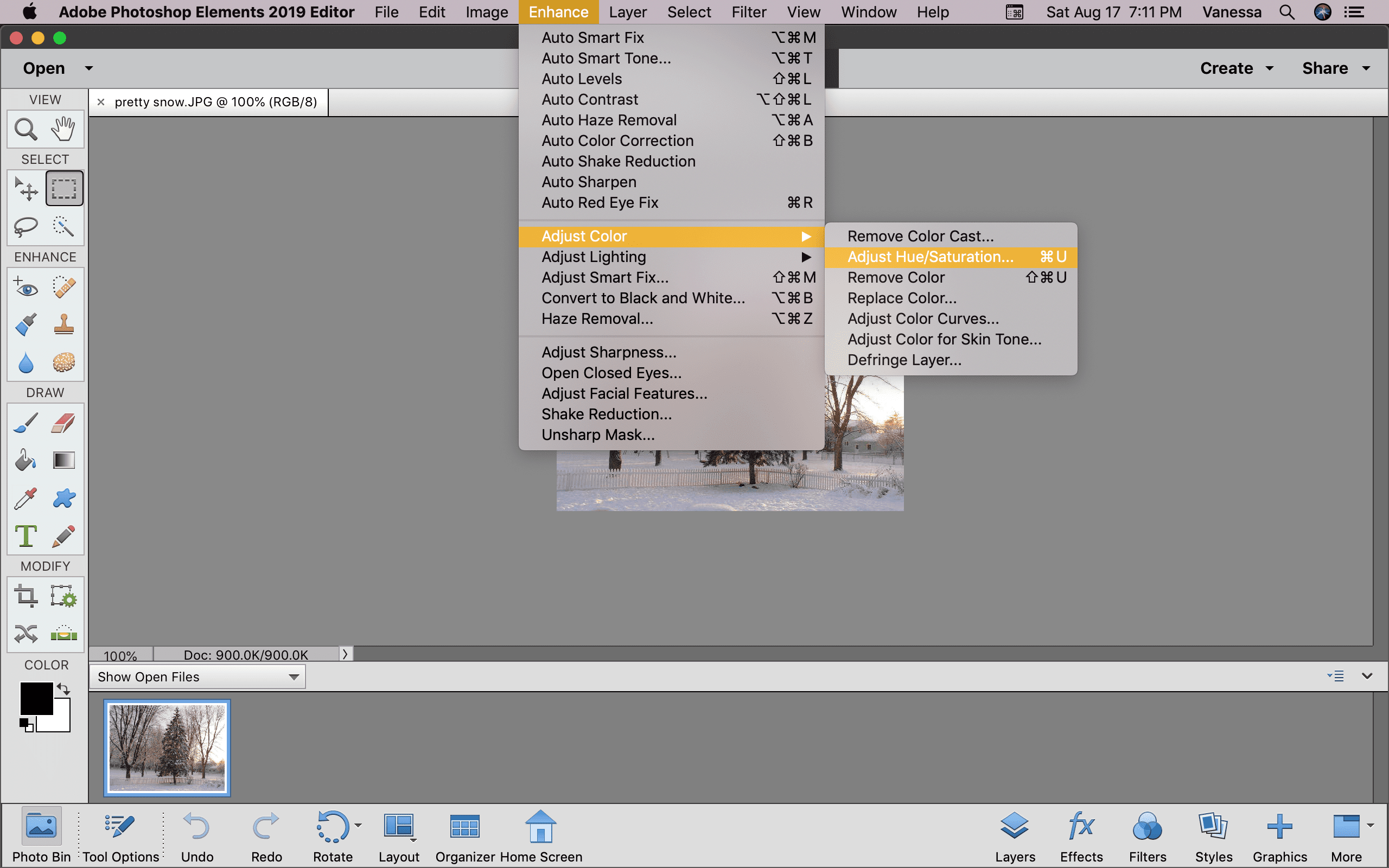Open the Share dropdown
Image resolution: width=1389 pixels, height=868 pixels.
[1336, 68]
